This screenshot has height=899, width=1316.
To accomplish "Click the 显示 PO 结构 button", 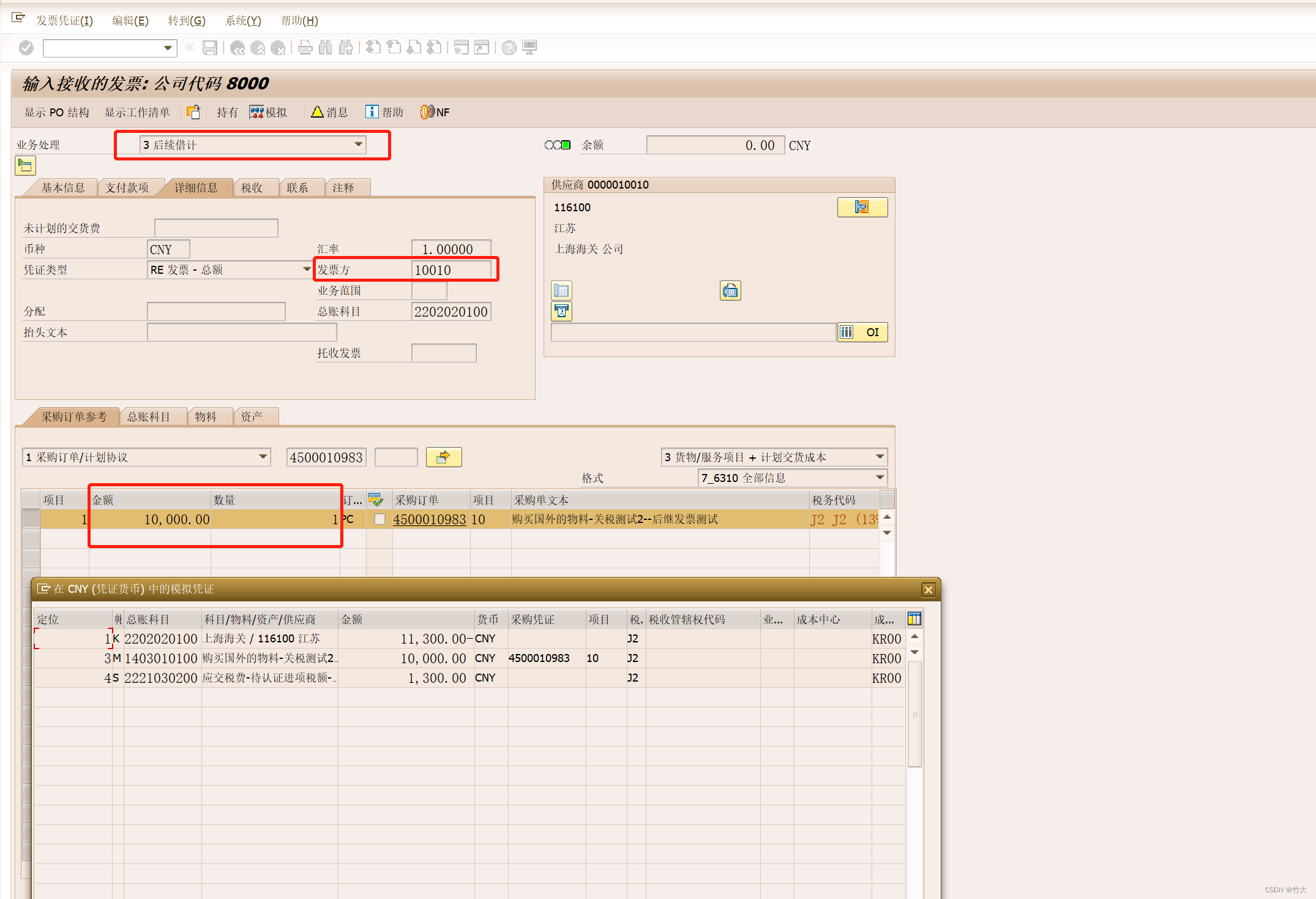I will click(56, 112).
